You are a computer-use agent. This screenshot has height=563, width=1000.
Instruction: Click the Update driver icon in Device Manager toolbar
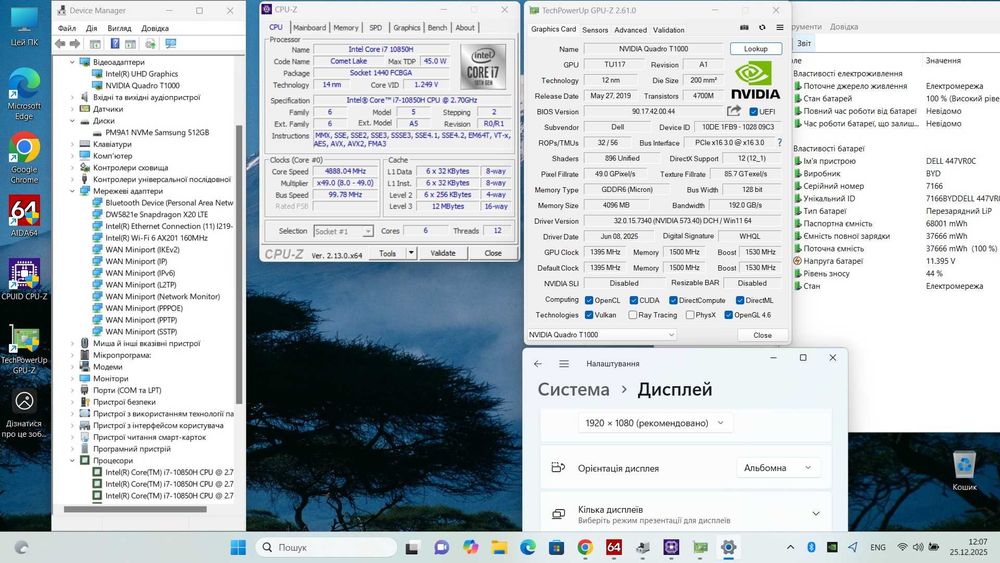150,43
